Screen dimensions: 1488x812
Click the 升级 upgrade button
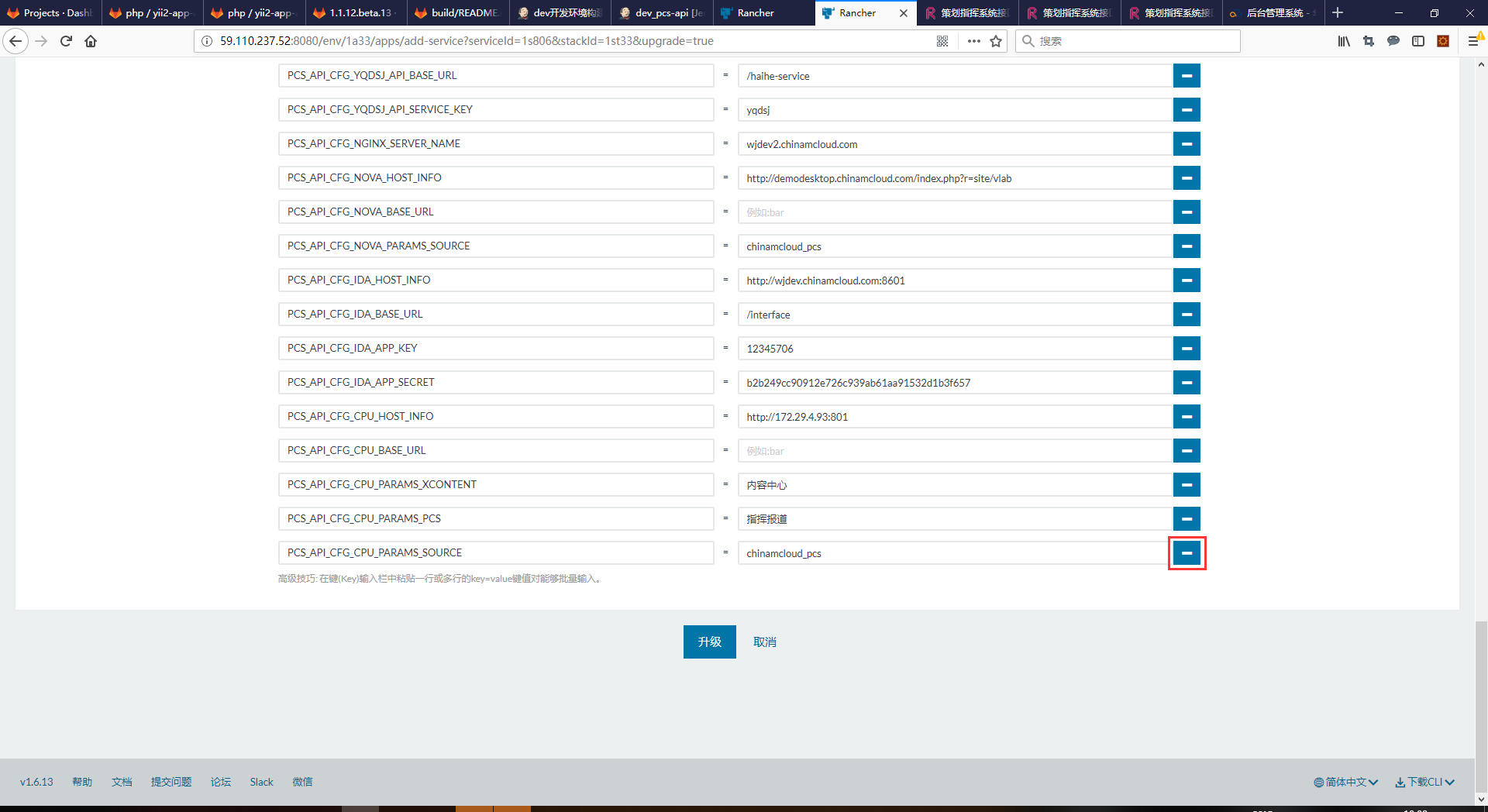pyautogui.click(x=710, y=642)
